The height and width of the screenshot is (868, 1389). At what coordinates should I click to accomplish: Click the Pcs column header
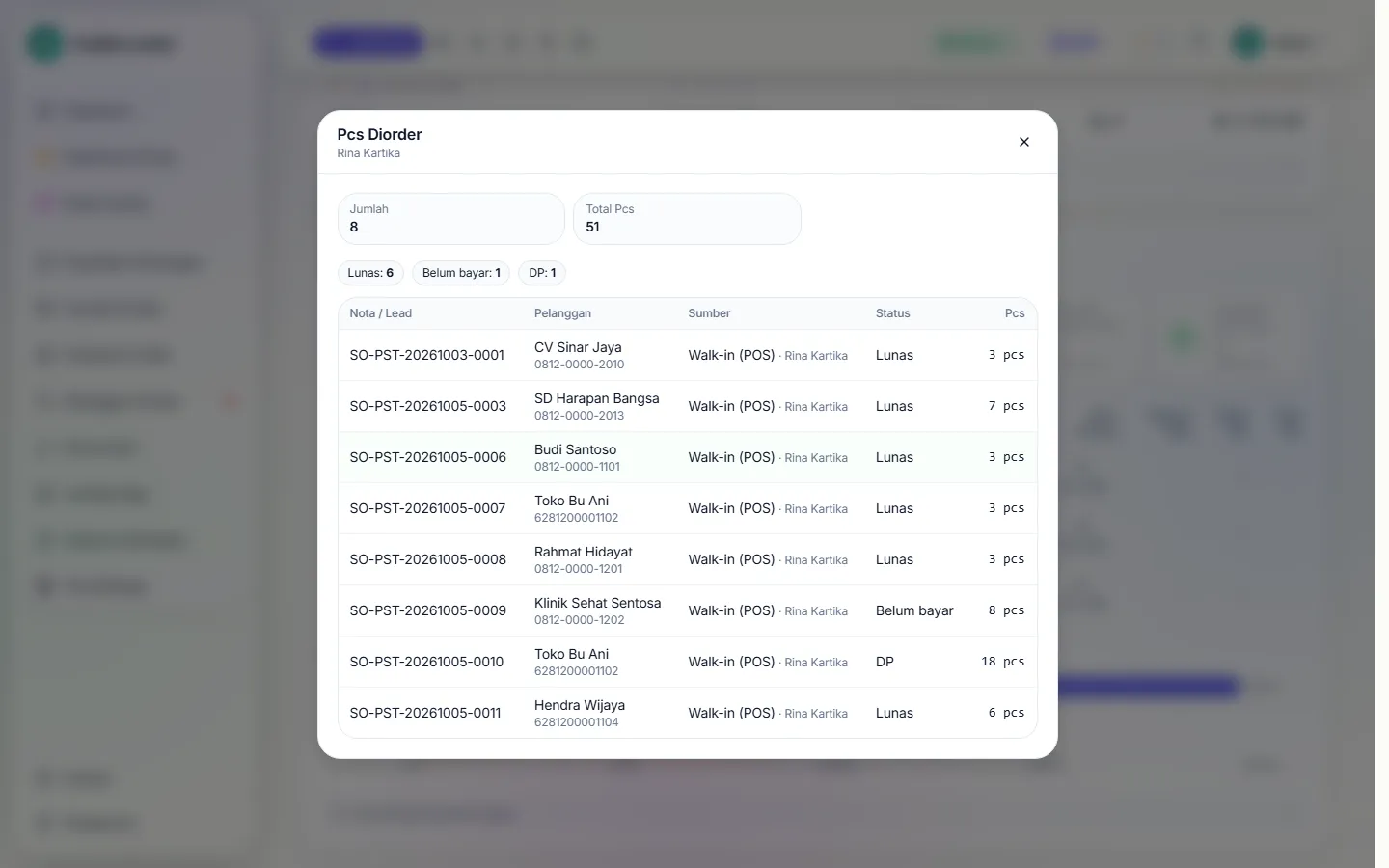[x=1015, y=313]
